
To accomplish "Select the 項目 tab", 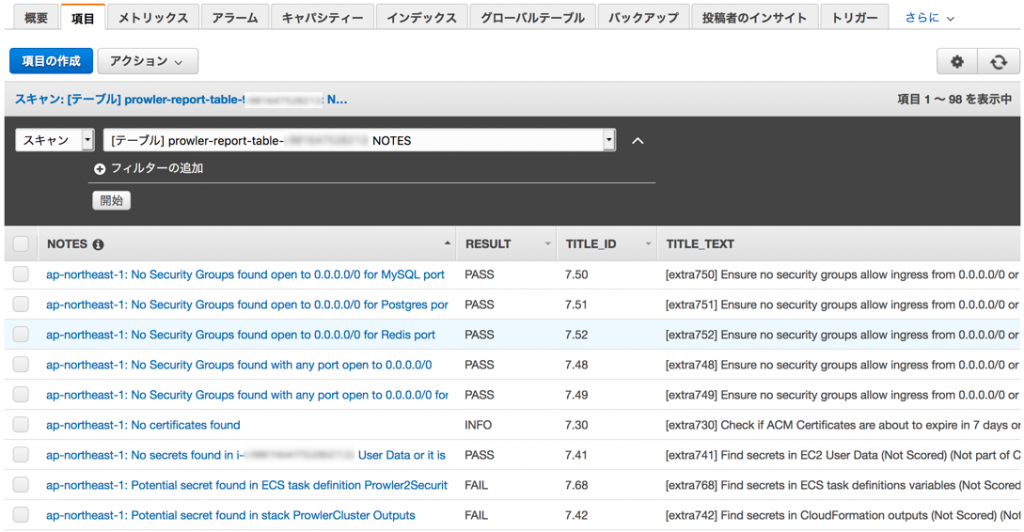I will pos(82,18).
